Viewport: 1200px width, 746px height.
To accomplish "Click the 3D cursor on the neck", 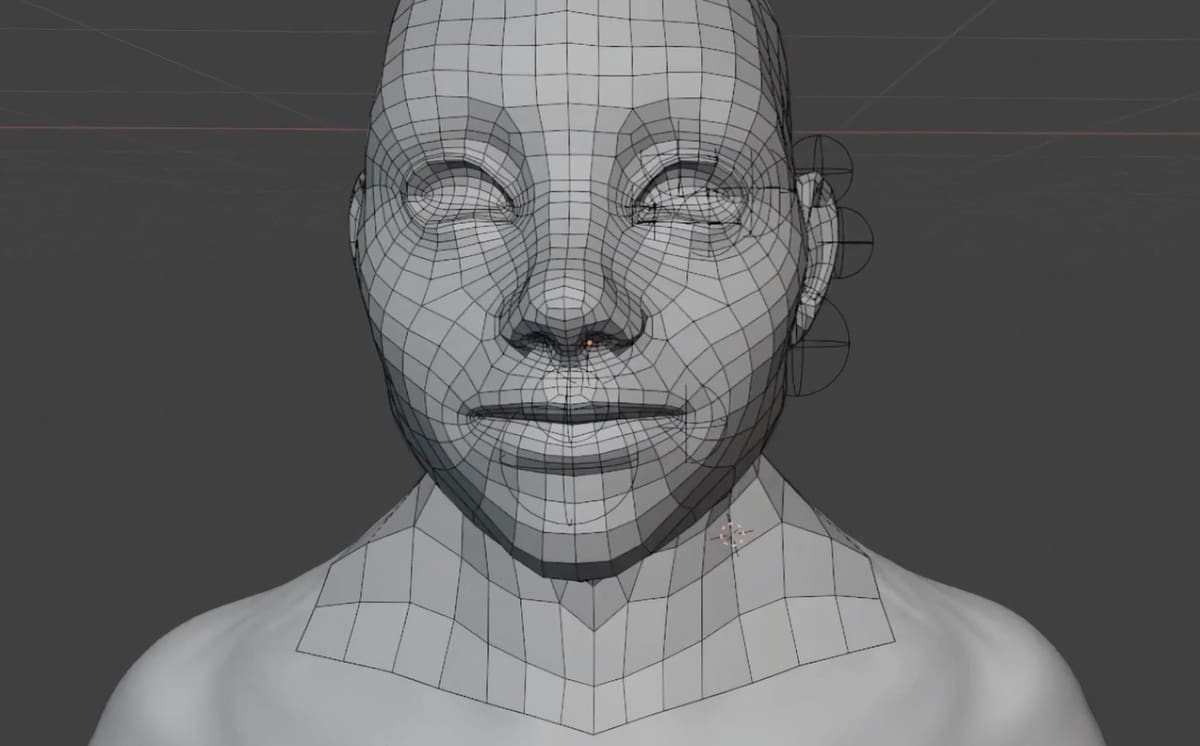I will (734, 534).
